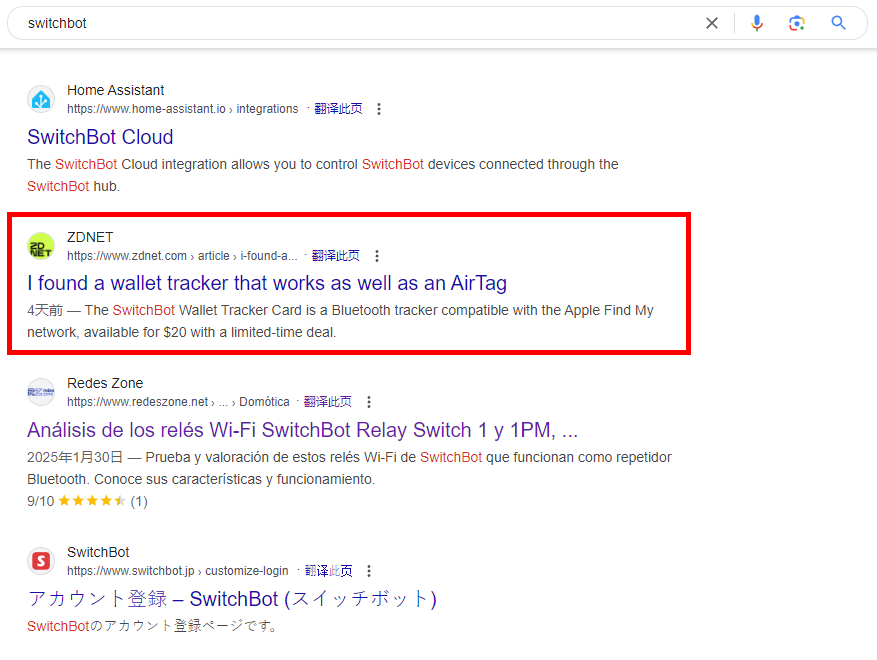Open more options for ZDNET result
This screenshot has width=877, height=660.
(x=376, y=256)
